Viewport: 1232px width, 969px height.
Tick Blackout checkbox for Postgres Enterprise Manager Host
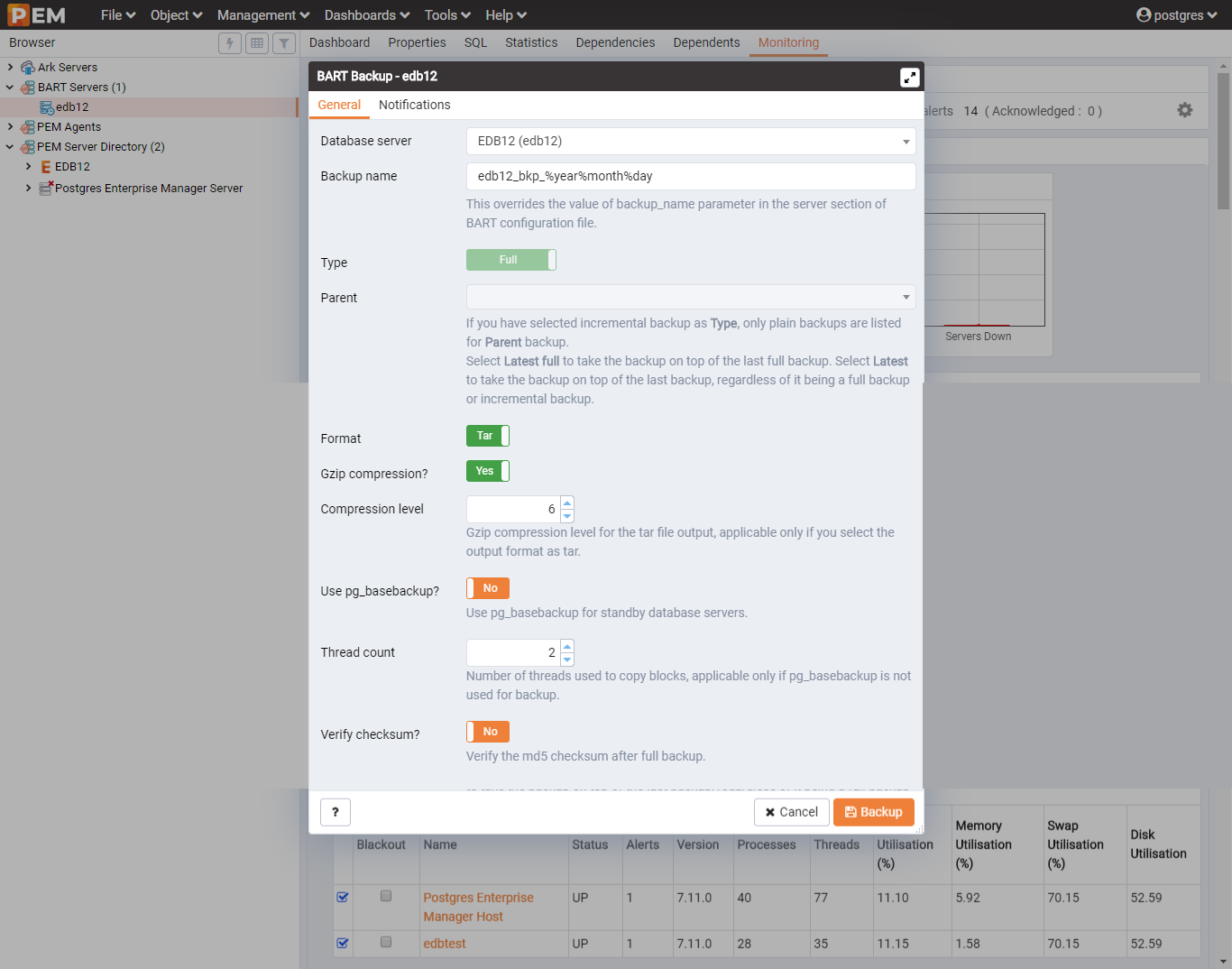click(386, 896)
